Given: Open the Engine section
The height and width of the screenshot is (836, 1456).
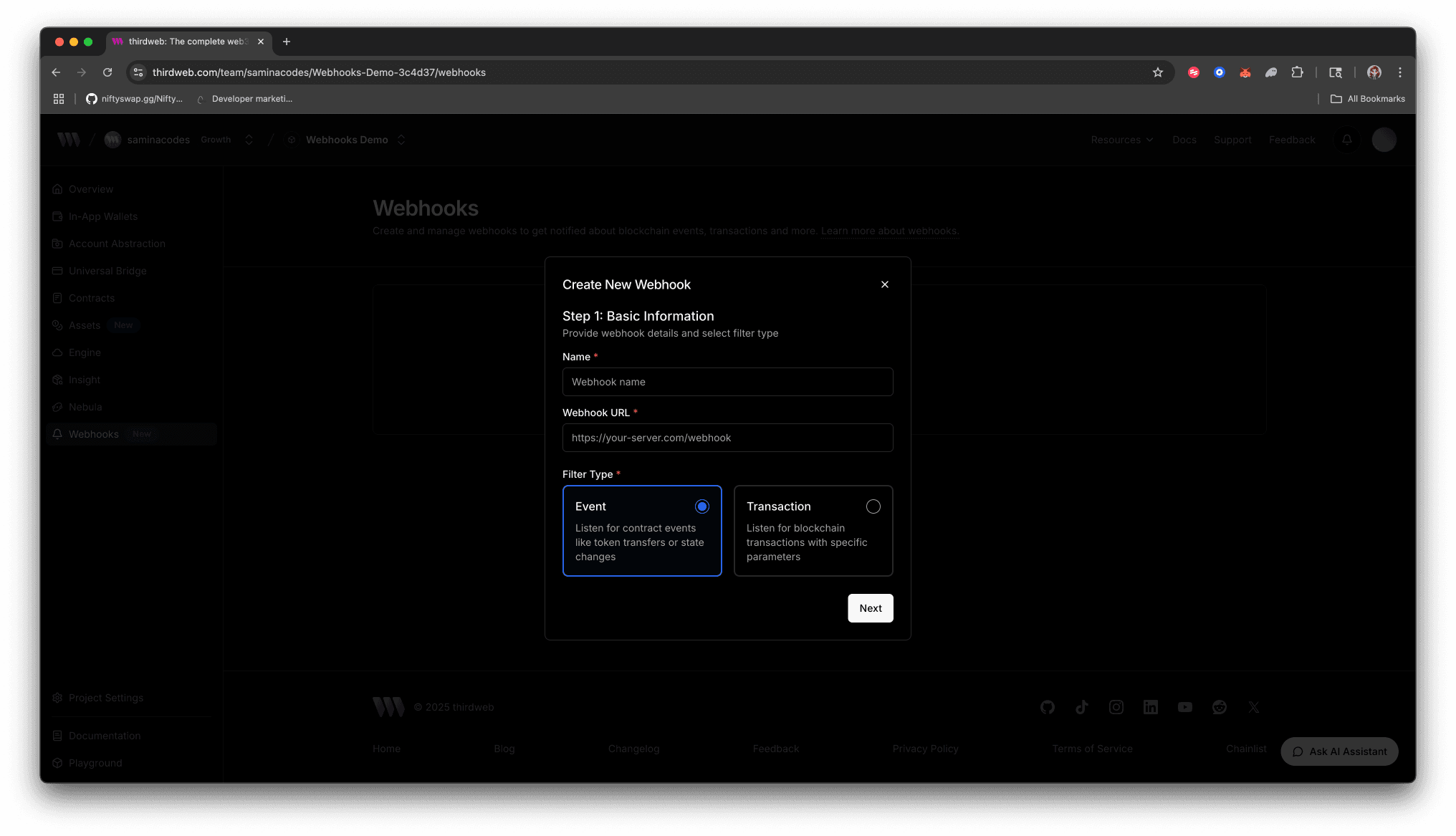Looking at the screenshot, I should coord(85,352).
